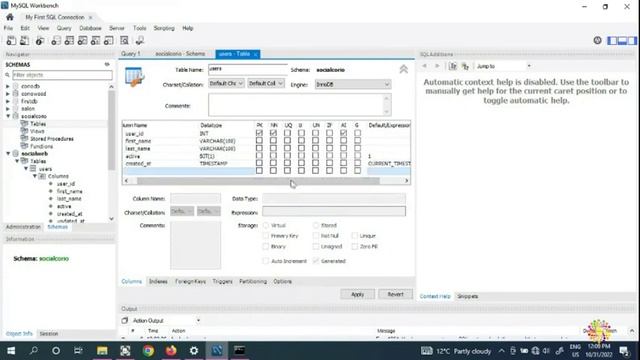Switch to the Administration navigator tab
Viewport: 640px width, 360px height.
tap(23, 227)
